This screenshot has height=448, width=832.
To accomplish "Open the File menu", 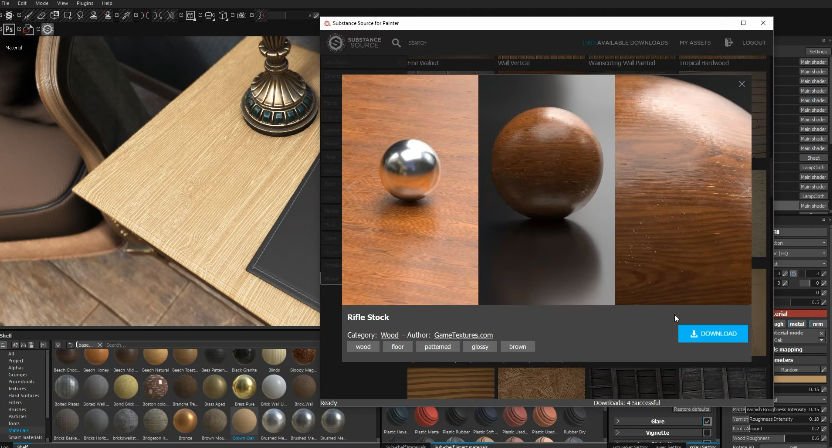I will pyautogui.click(x=5, y=3).
